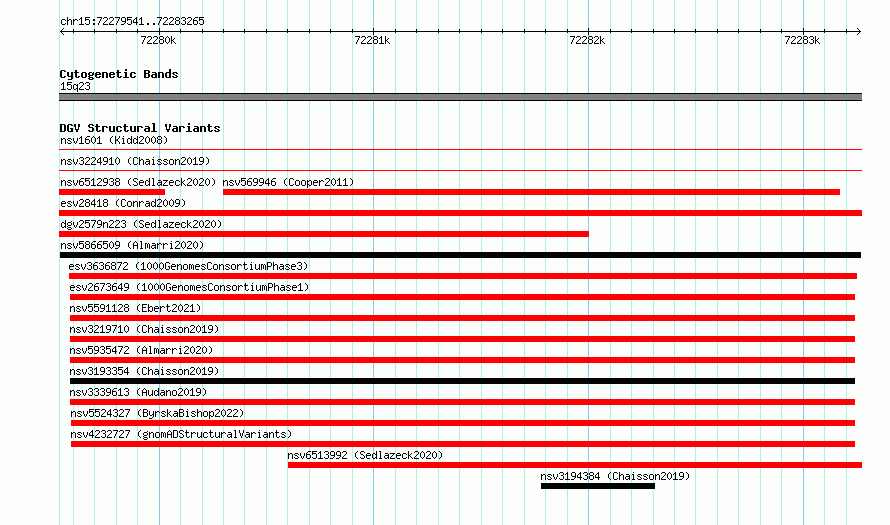
Task: Click the nsv5866509 (Almarri2020) label
Action: click(x=132, y=245)
